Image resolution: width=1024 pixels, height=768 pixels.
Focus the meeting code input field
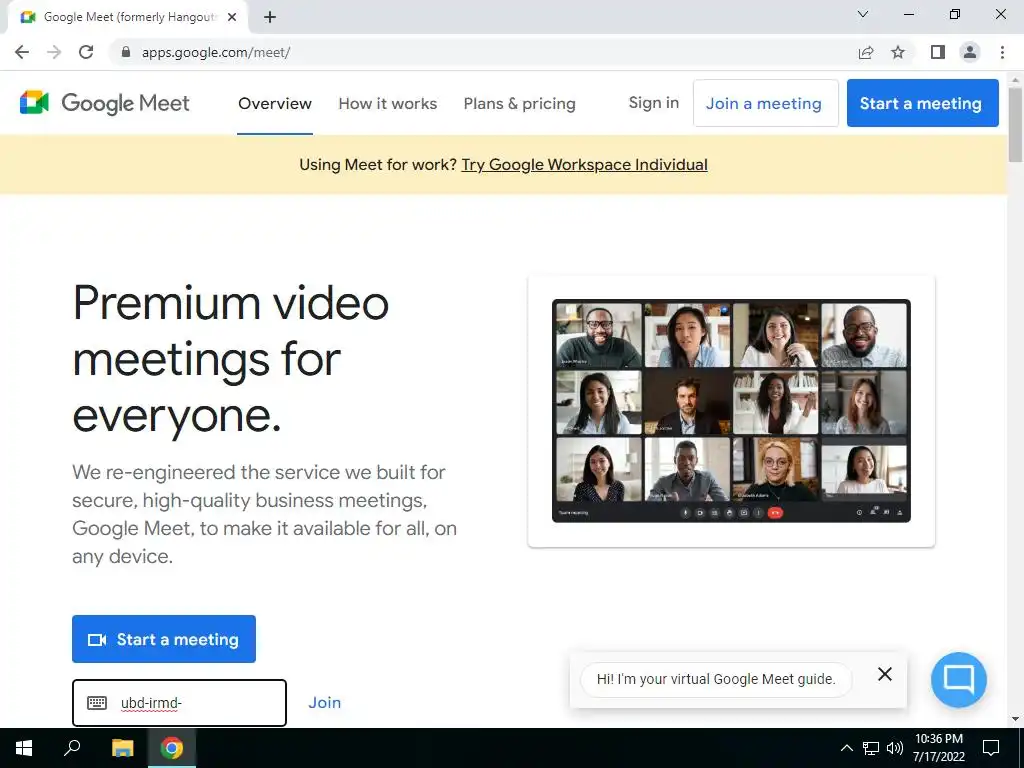click(x=180, y=703)
